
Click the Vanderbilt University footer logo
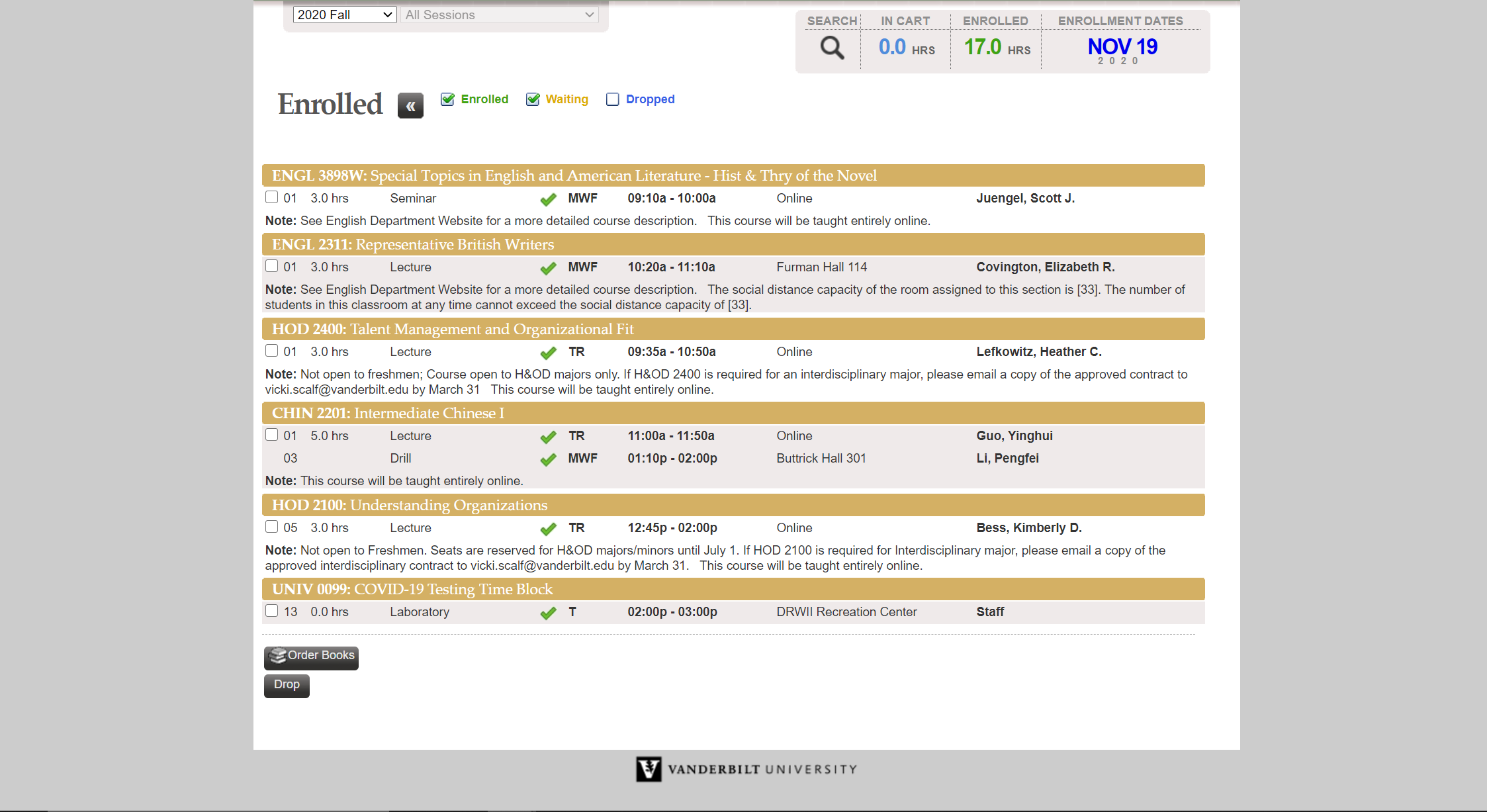click(x=746, y=769)
